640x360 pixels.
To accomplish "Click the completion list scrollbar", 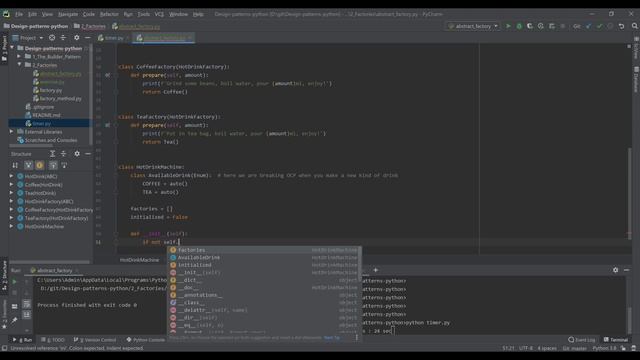I will point(360,264).
